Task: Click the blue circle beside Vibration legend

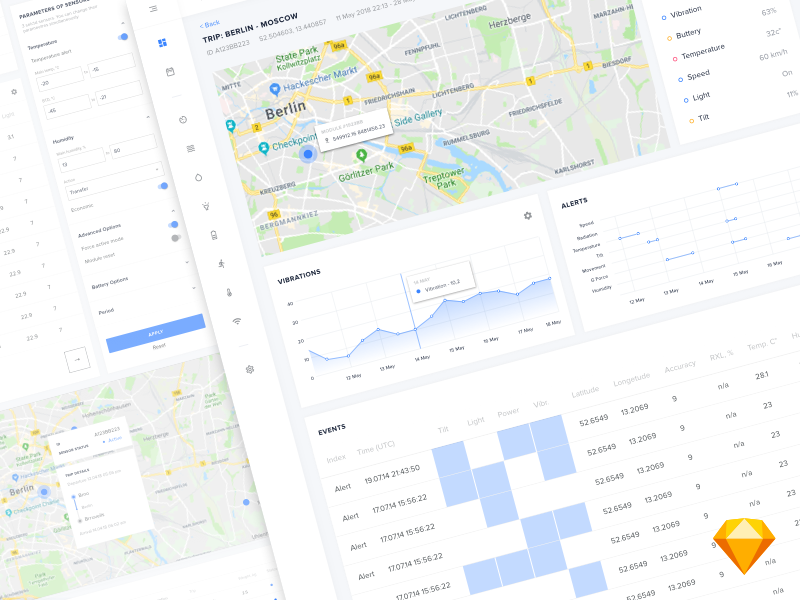Action: 664,18
